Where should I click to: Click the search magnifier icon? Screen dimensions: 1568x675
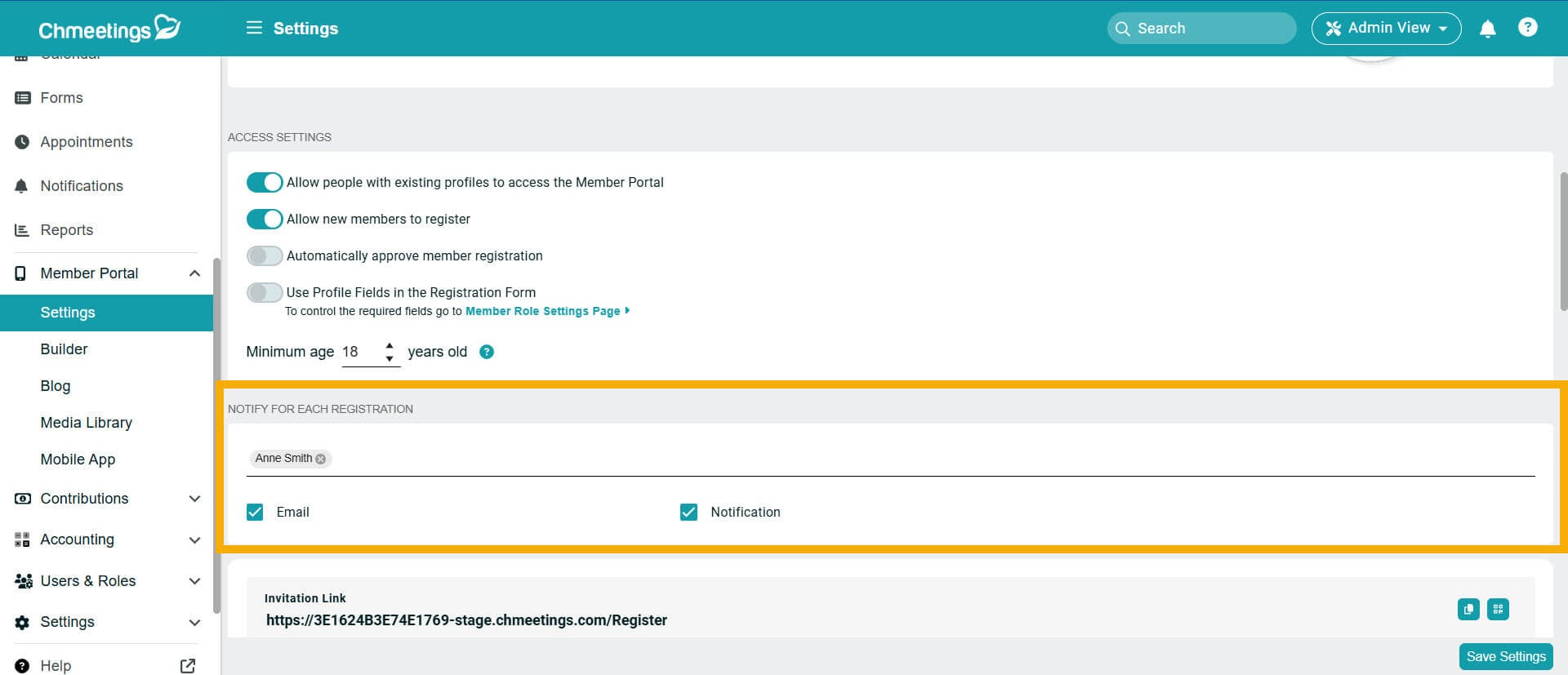(1123, 29)
